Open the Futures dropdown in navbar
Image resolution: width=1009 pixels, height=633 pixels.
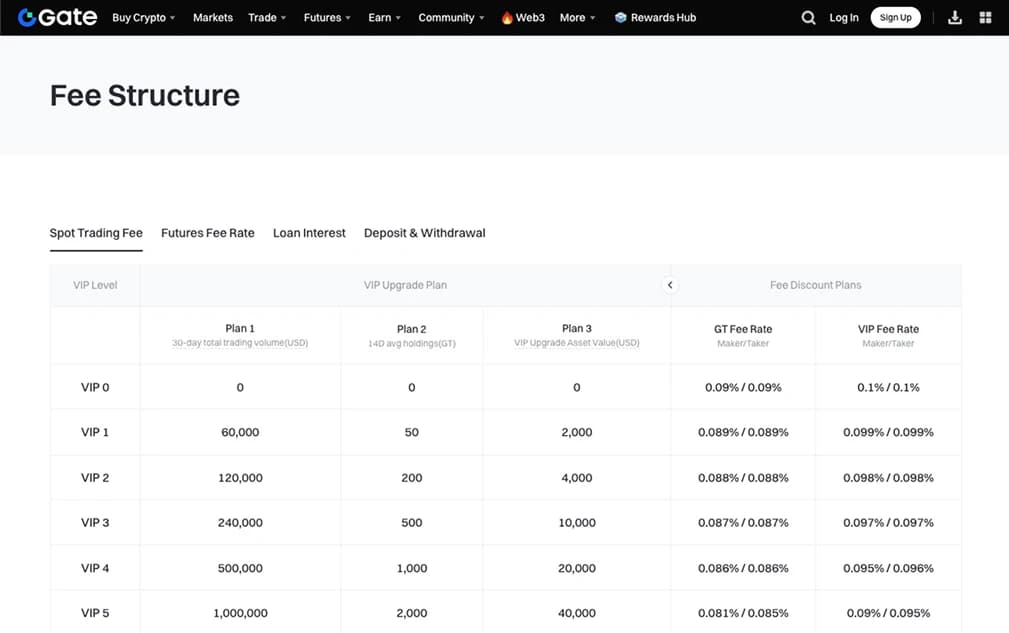(328, 18)
